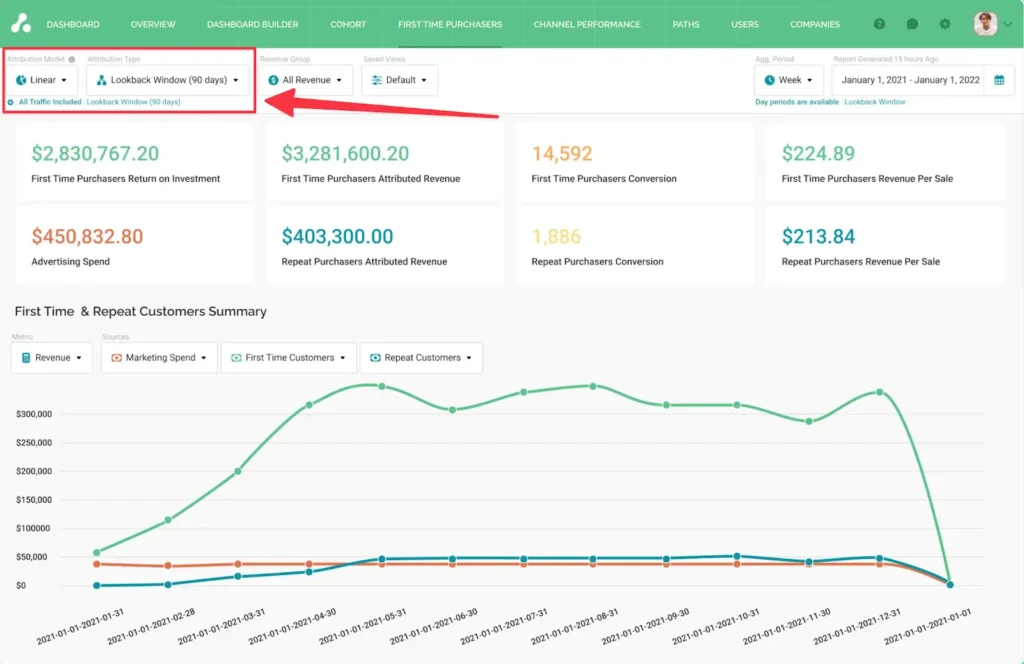
Task: Click the All Traffic Included gear icon
Action: 11,102
